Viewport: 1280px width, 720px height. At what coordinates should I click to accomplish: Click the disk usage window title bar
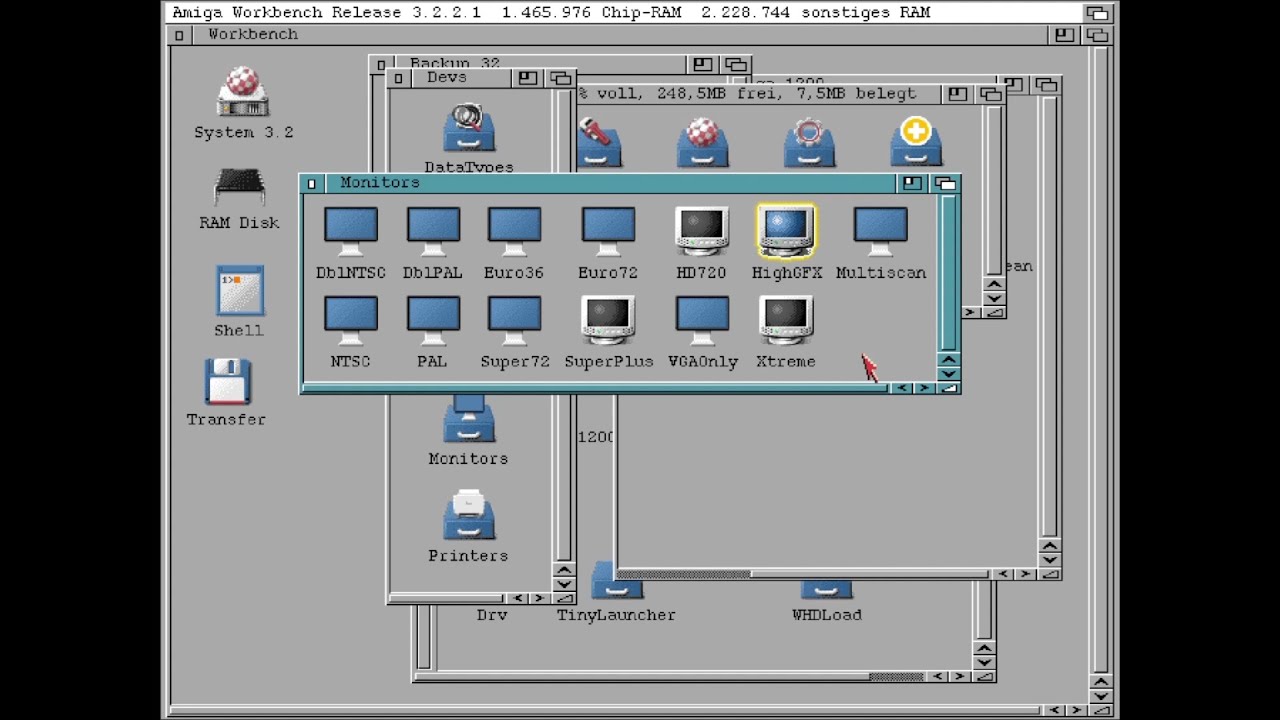[760, 94]
